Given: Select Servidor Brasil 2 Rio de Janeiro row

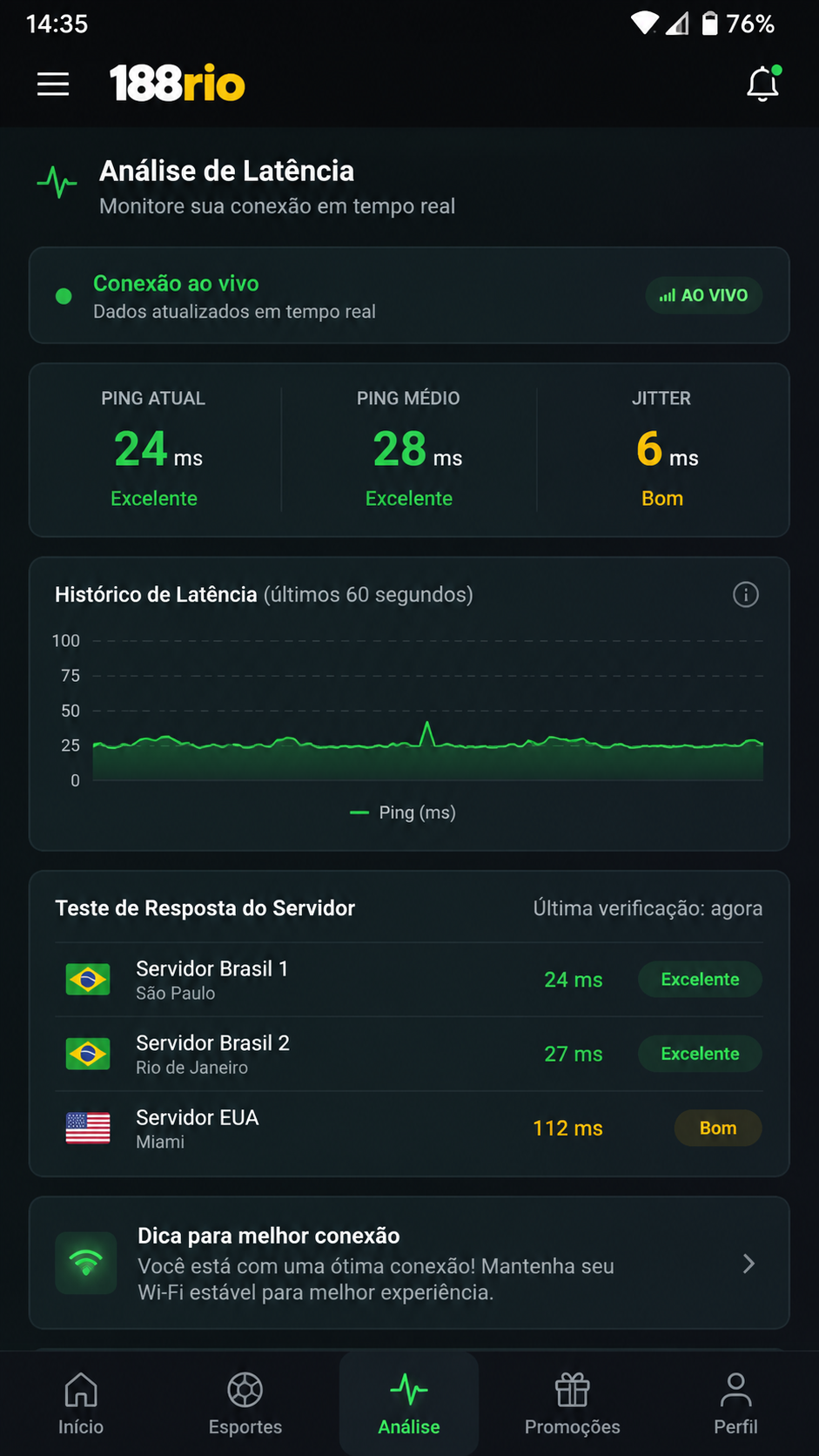Looking at the screenshot, I should tap(409, 1054).
